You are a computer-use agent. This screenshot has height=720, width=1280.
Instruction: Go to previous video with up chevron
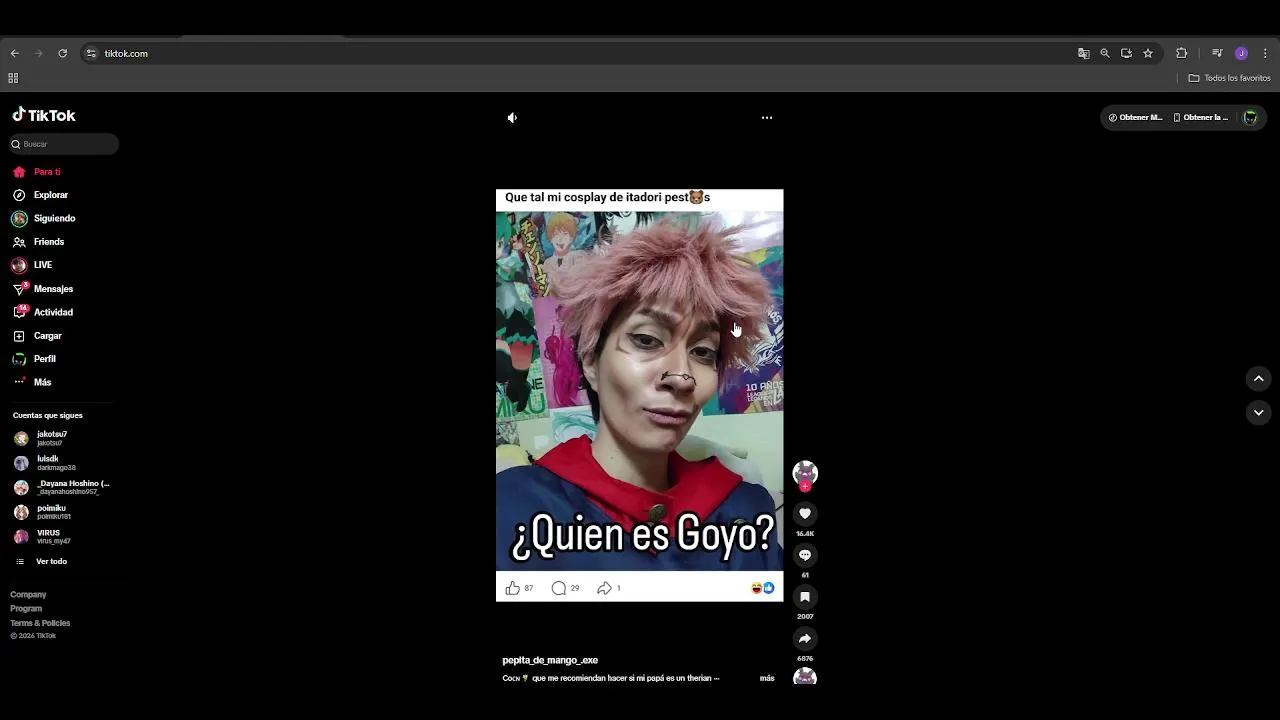point(1259,379)
